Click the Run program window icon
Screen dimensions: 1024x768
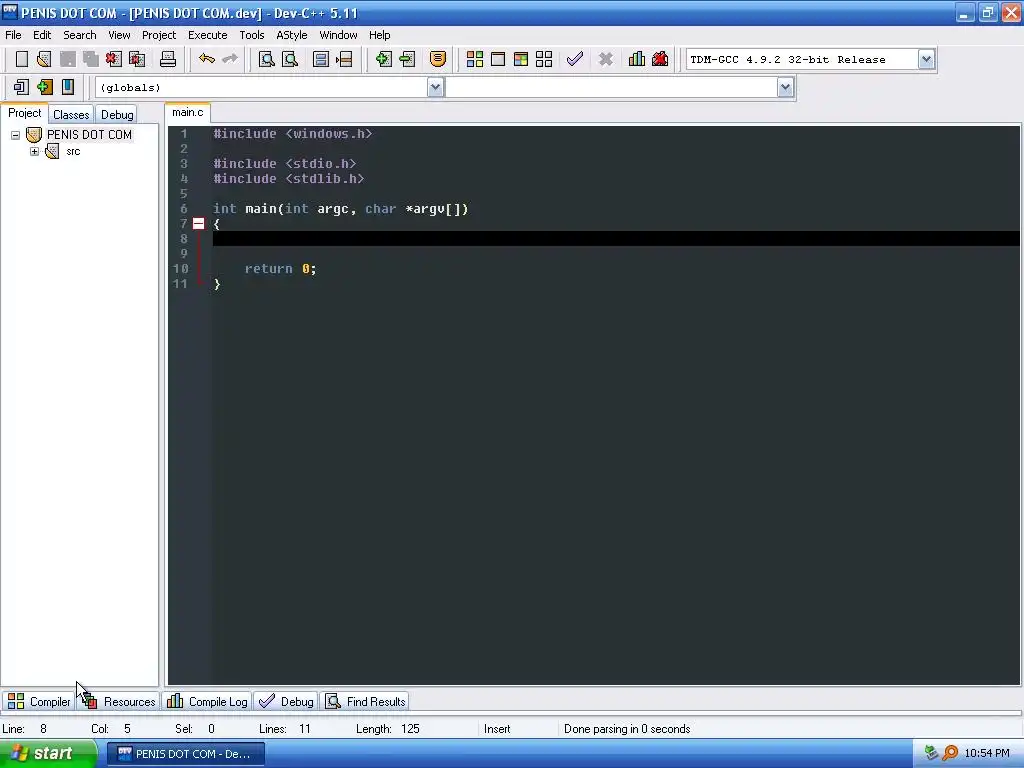pyautogui.click(x=498, y=59)
